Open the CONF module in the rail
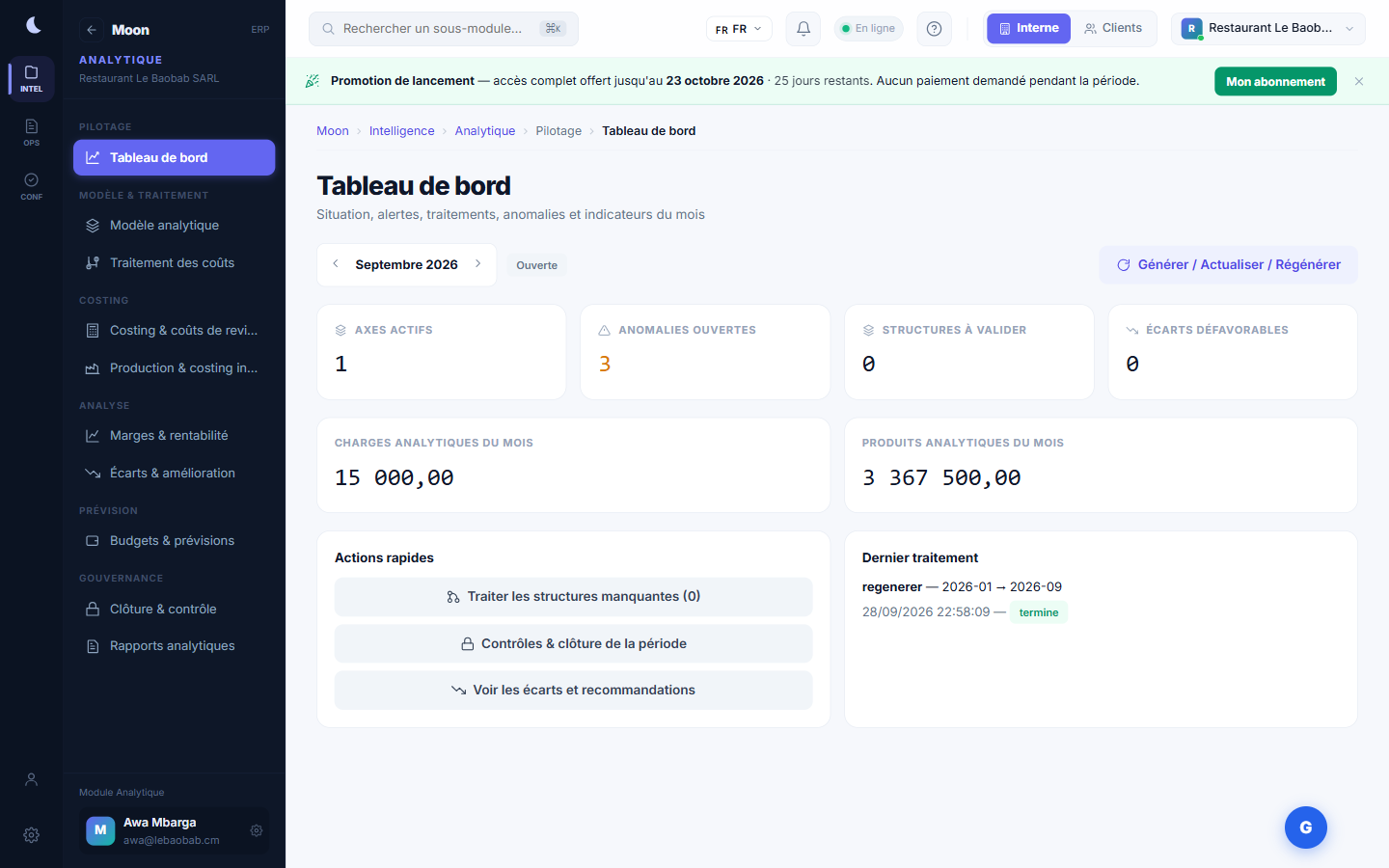This screenshot has width=1389, height=868. pyautogui.click(x=32, y=186)
